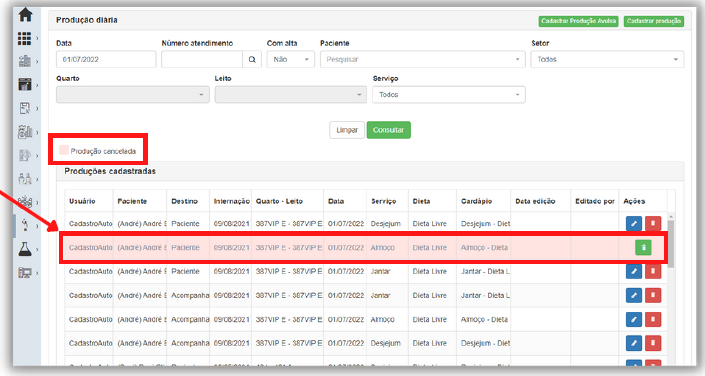Viewport: 705px width, 376px height.
Task: Go to the home icon in sidebar
Action: [x=25, y=15]
